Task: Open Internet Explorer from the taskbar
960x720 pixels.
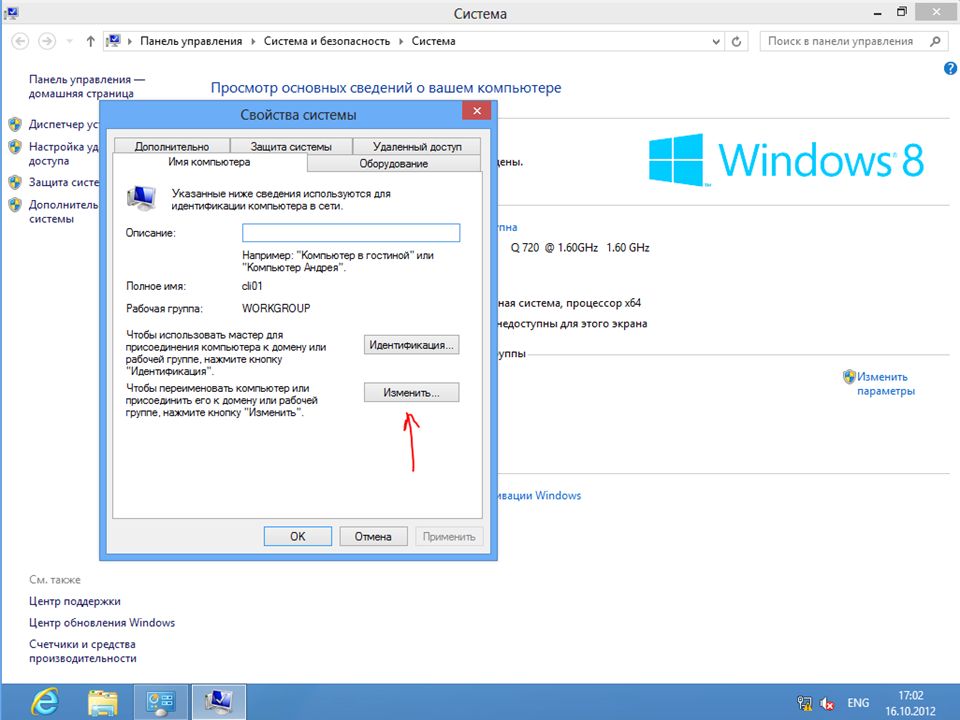Action: 46,702
